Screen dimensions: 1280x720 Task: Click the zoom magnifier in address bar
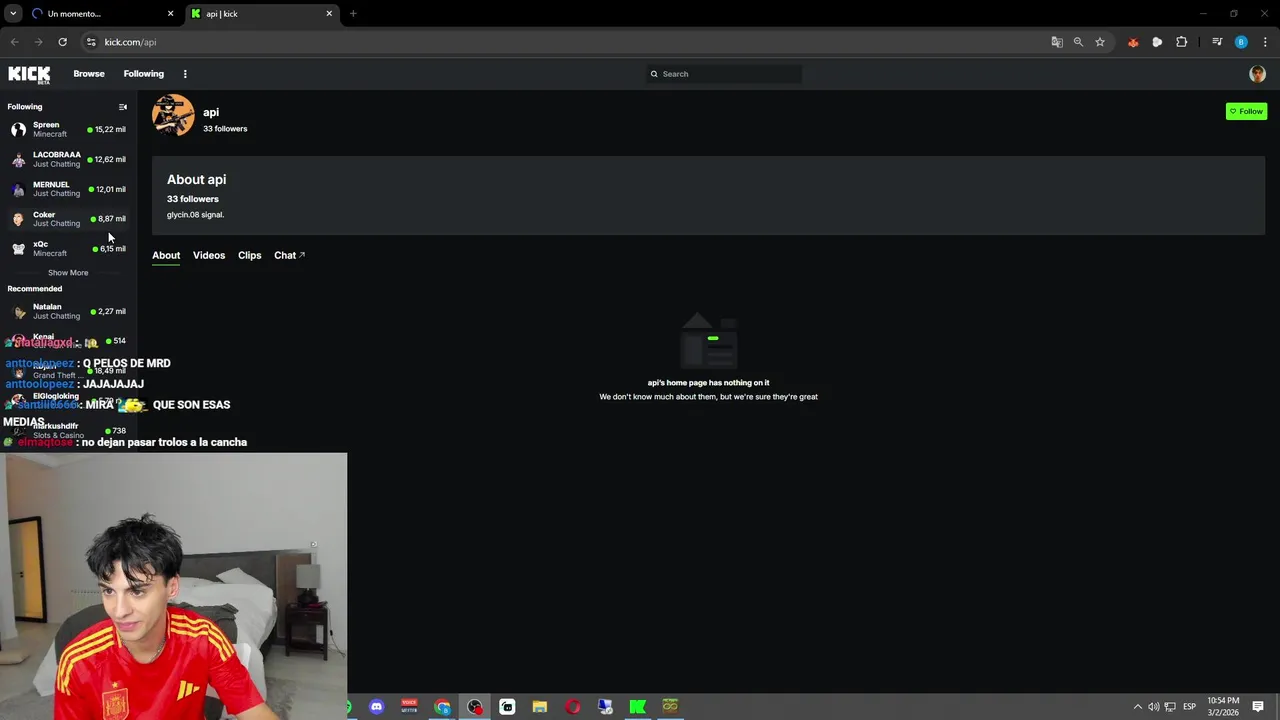1078,42
